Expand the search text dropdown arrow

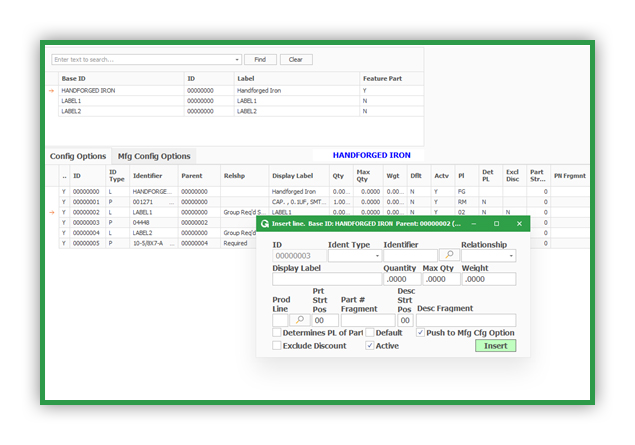(x=237, y=60)
